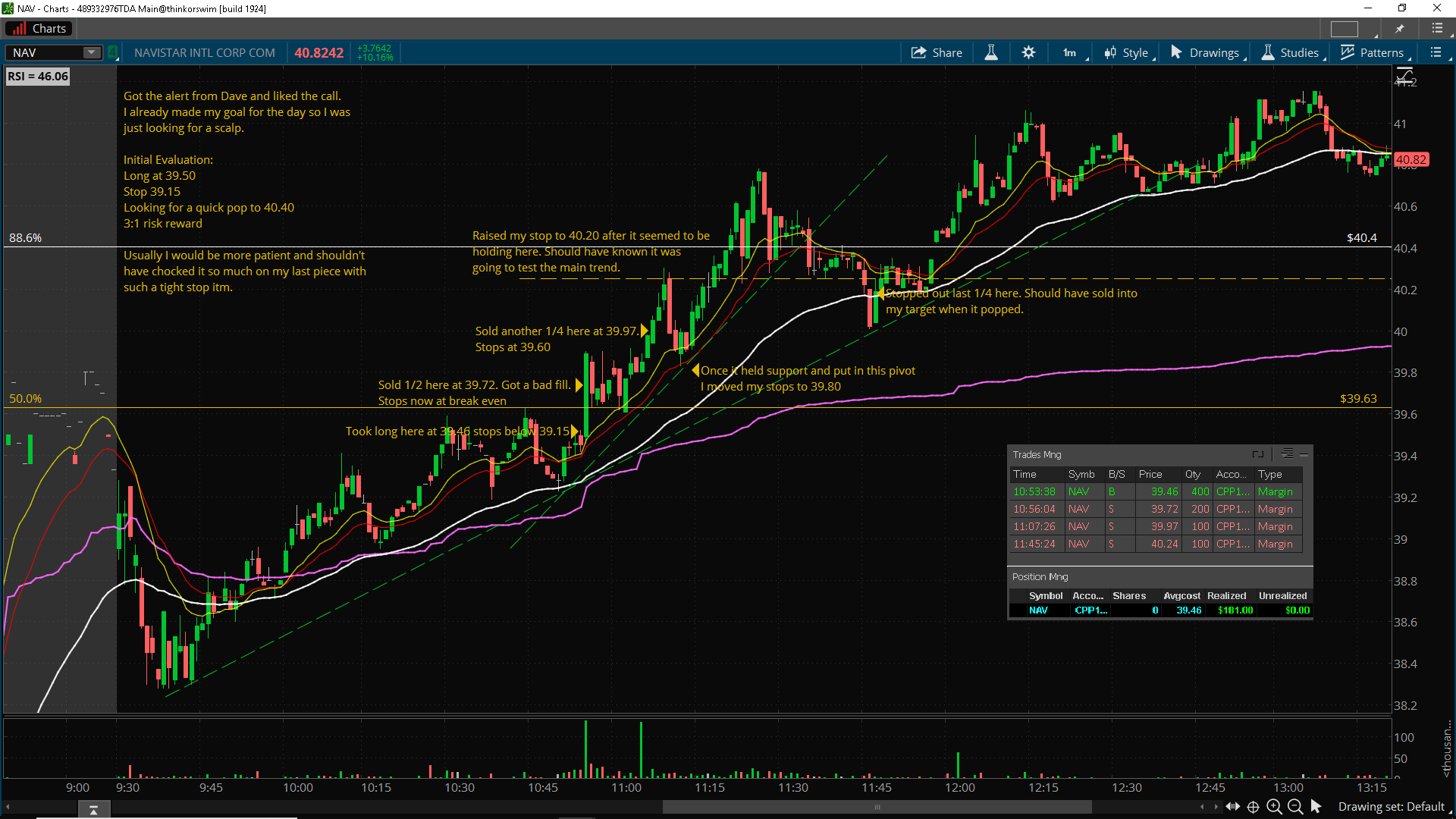Expand the NAV symbol selector arrow

[91, 52]
